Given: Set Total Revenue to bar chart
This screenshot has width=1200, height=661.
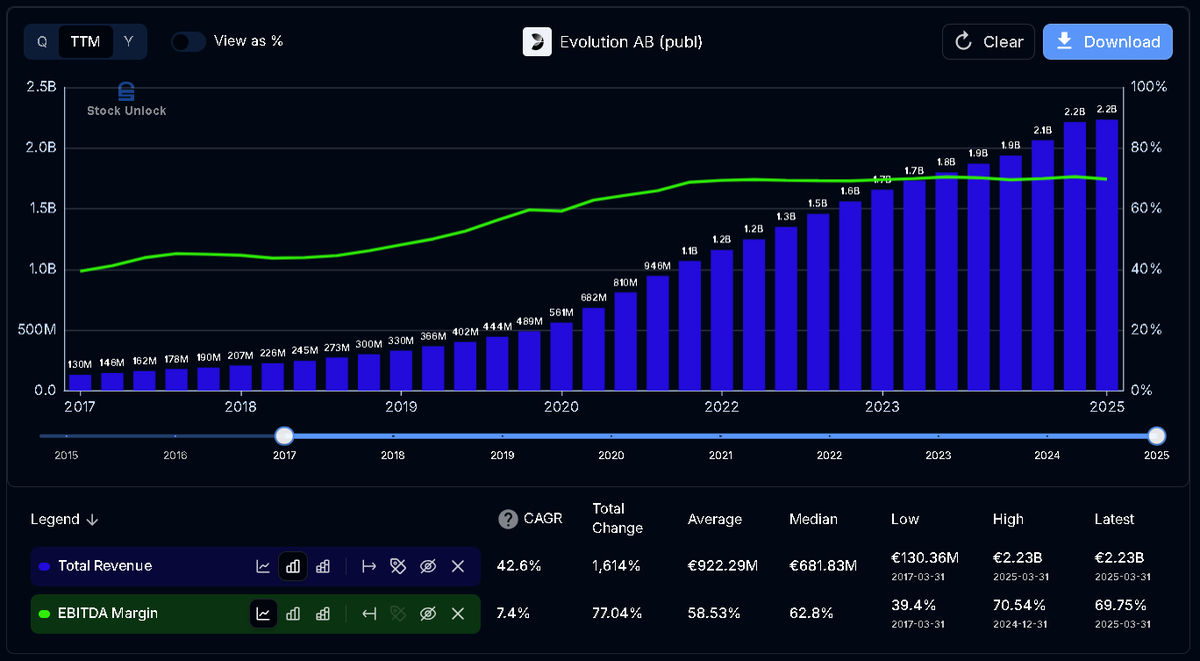Looking at the screenshot, I should click(x=293, y=566).
